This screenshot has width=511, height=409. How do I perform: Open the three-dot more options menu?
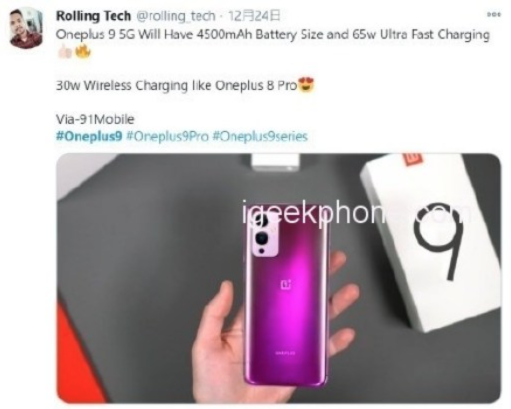pyautogui.click(x=494, y=15)
